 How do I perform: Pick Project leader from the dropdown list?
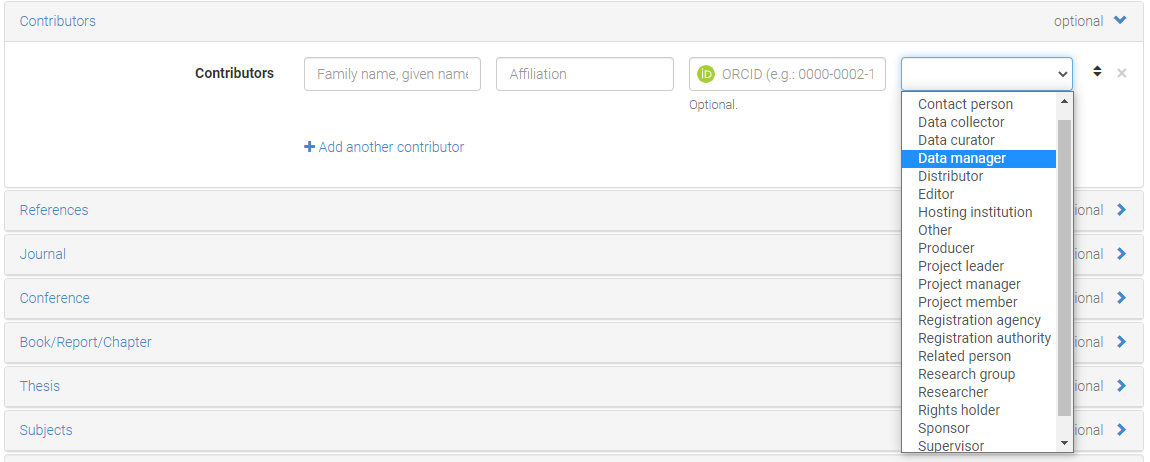pyautogui.click(x=961, y=266)
